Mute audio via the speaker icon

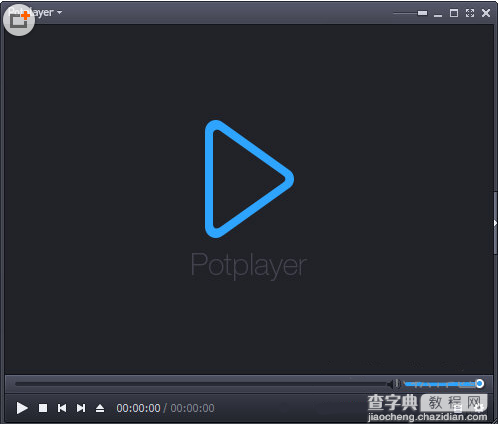(395, 384)
